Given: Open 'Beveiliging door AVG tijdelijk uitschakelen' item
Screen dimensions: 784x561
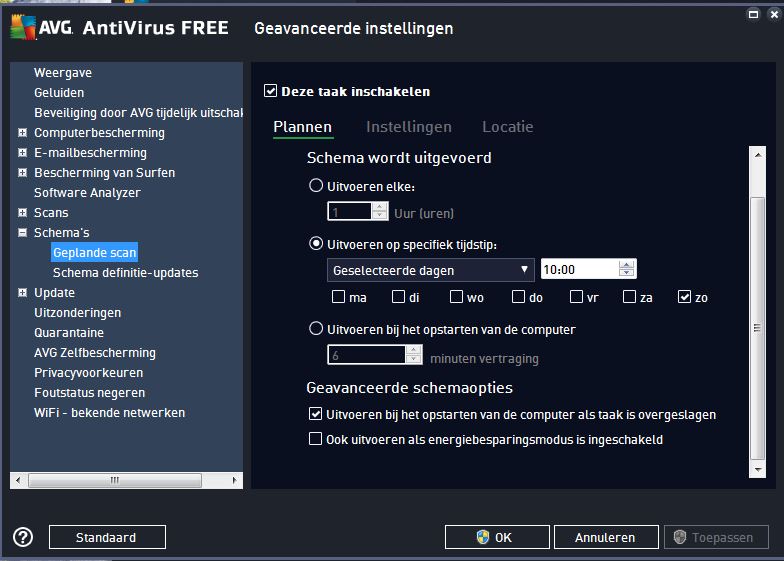Looking at the screenshot, I should [x=138, y=112].
